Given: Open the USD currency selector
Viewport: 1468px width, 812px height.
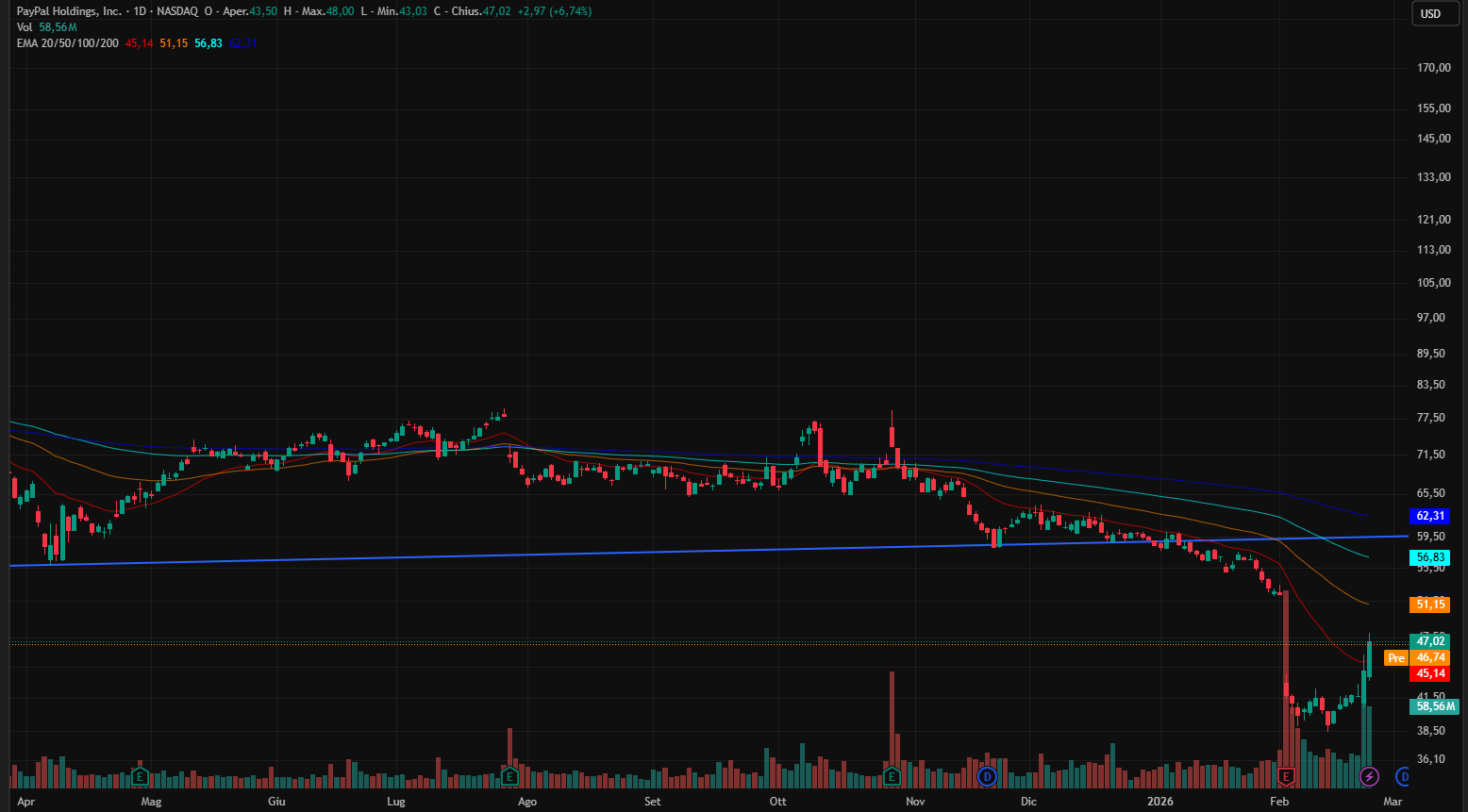Looking at the screenshot, I should [x=1430, y=13].
